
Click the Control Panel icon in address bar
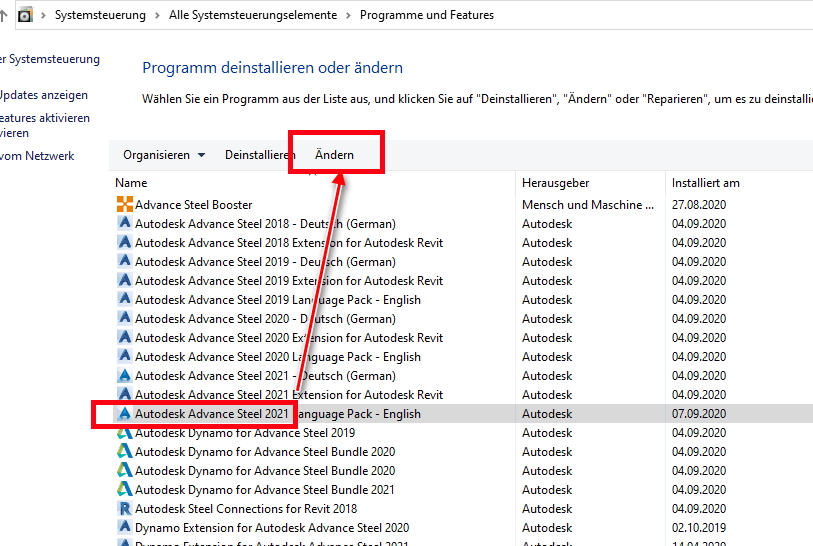(x=25, y=15)
